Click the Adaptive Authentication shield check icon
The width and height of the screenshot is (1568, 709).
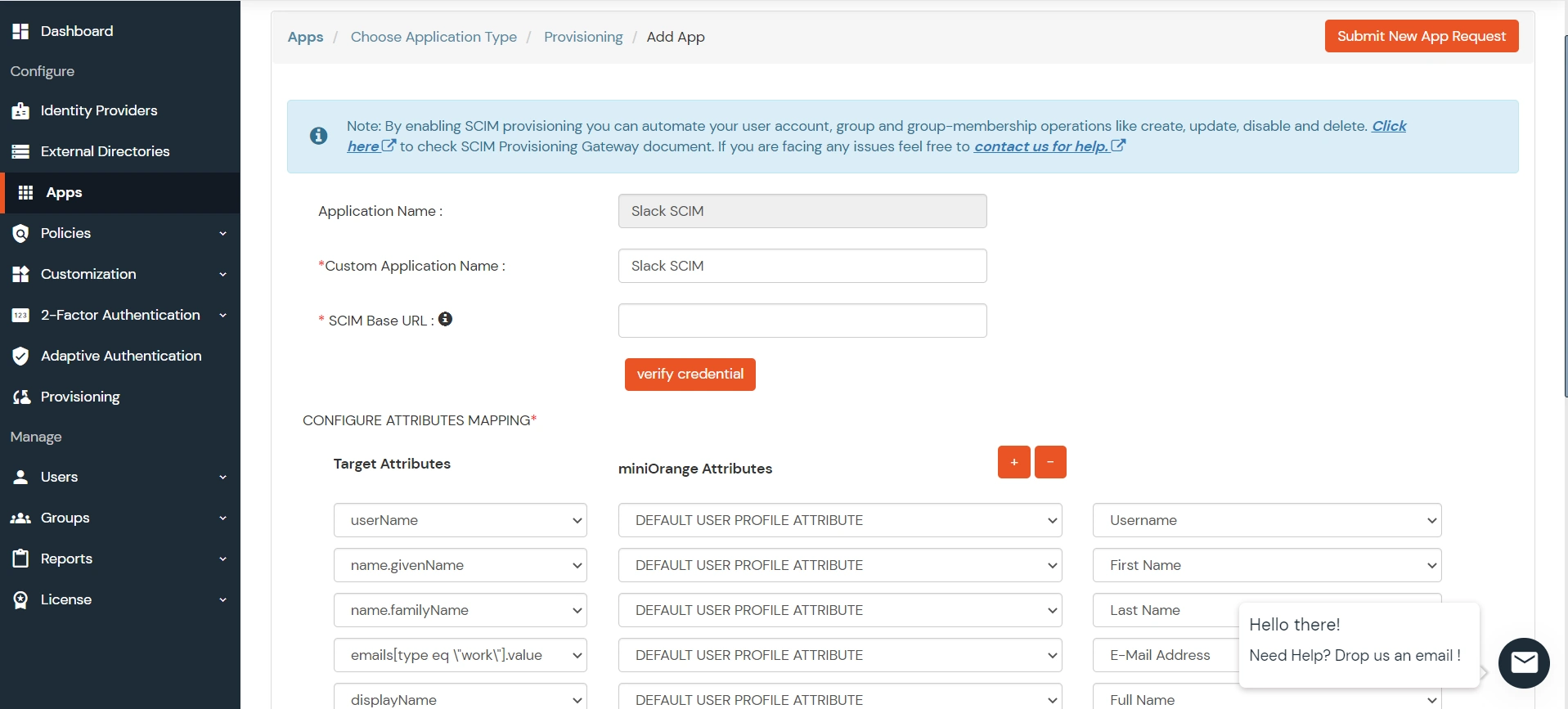20,357
